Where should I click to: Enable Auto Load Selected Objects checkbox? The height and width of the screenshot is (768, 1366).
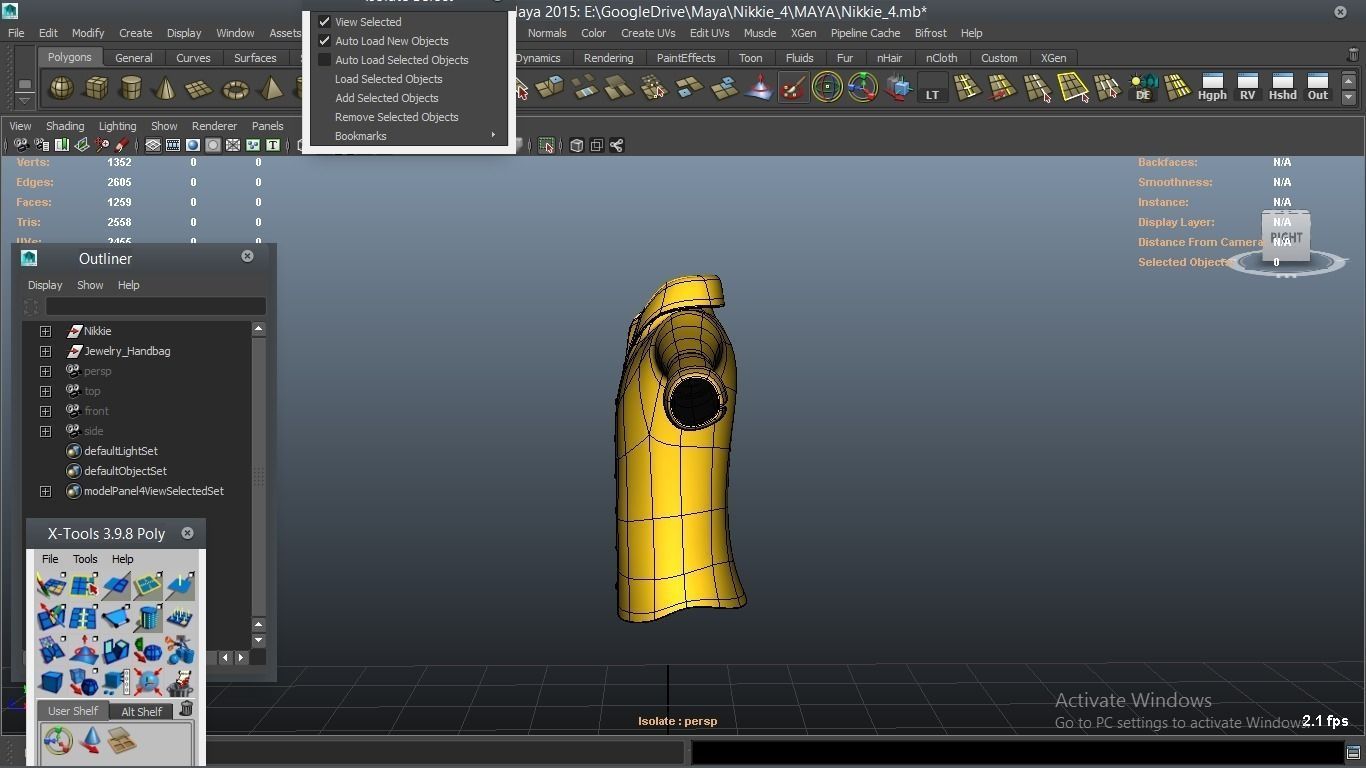[324, 60]
